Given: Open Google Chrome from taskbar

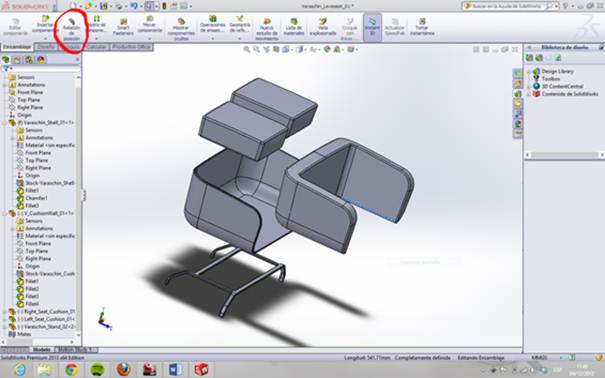Looking at the screenshot, I should [71, 370].
